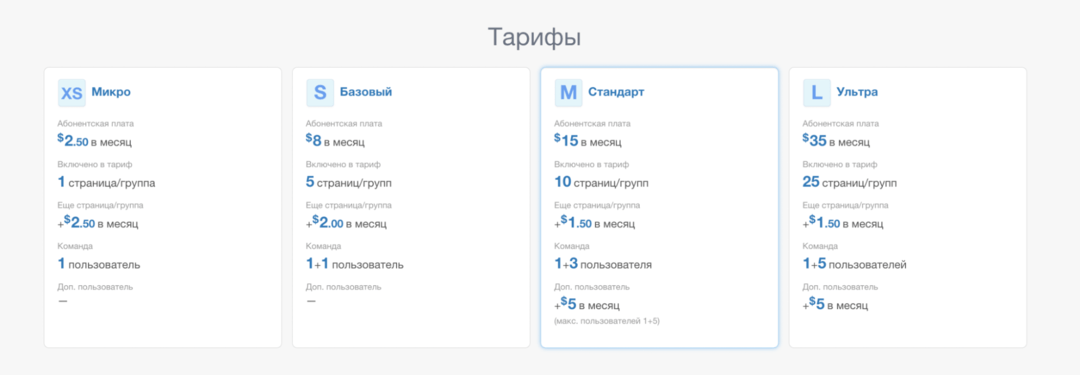Open the Ультра plan title link
Screen dimensions: 1080x375
tap(857, 92)
